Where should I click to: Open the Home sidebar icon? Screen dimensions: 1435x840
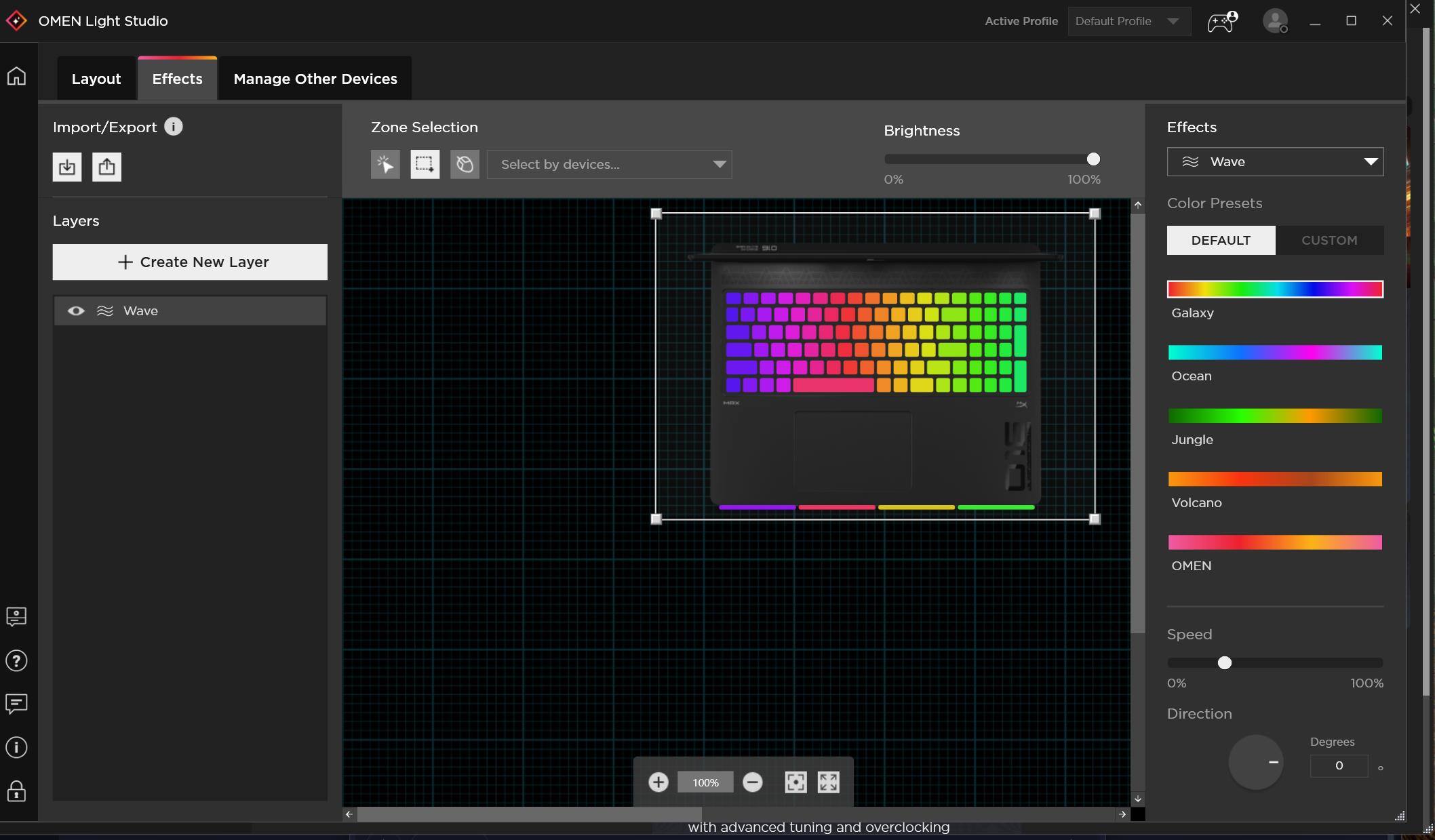click(16, 76)
